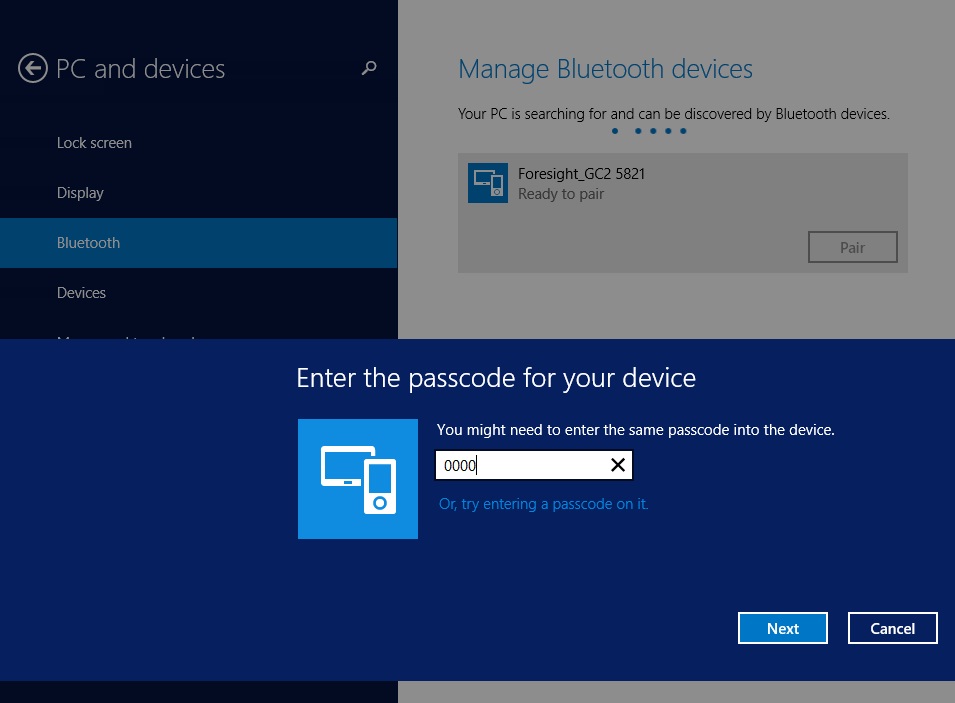Screen dimensions: 955x703
Task: Click the Manage Bluetooth devices heading
Action: pyautogui.click(x=605, y=69)
